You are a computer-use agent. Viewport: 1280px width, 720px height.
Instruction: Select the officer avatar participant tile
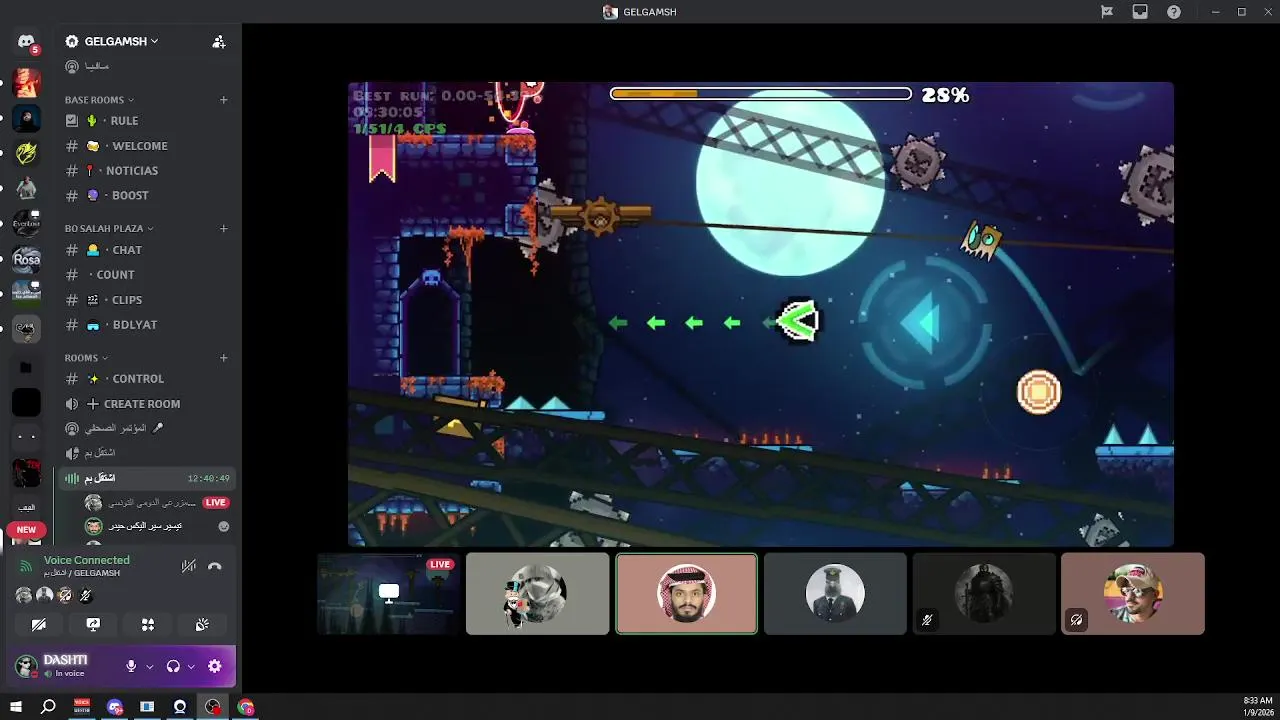(x=835, y=594)
